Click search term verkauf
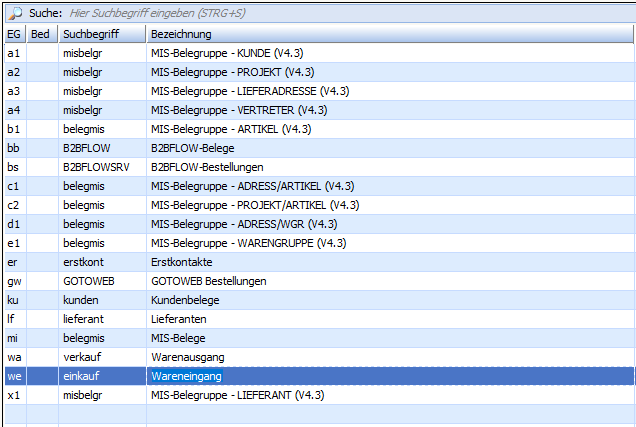 pos(82,357)
